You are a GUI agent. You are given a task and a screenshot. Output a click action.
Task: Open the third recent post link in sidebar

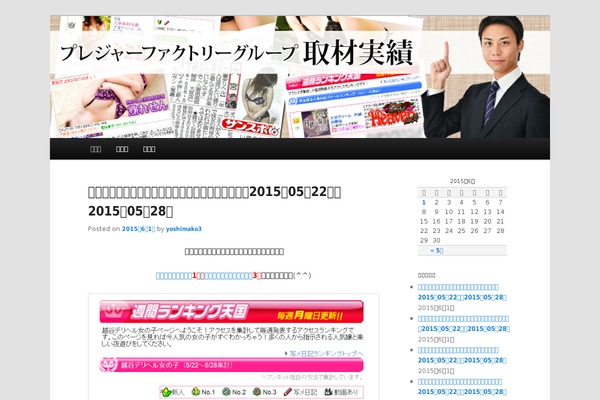462,355
